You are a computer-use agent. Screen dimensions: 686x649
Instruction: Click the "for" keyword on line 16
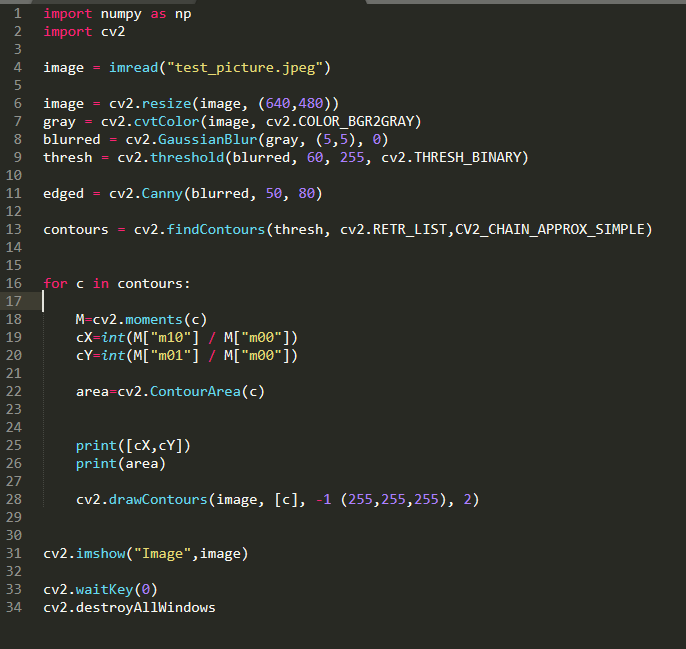56,284
